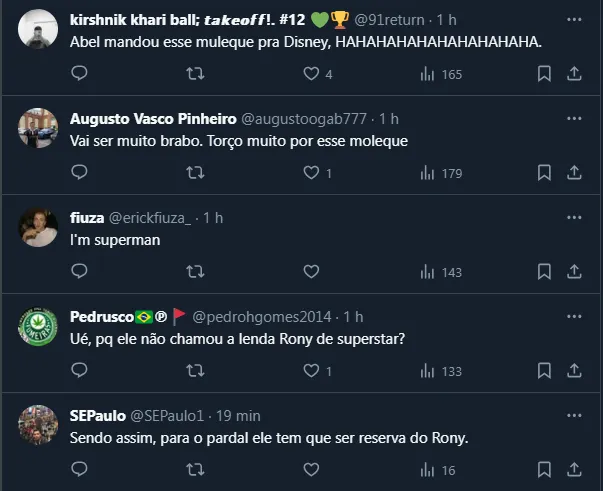The width and height of the screenshot is (603, 491).
Task: Reply to the SEPaulo tweet
Action: pyautogui.click(x=81, y=470)
